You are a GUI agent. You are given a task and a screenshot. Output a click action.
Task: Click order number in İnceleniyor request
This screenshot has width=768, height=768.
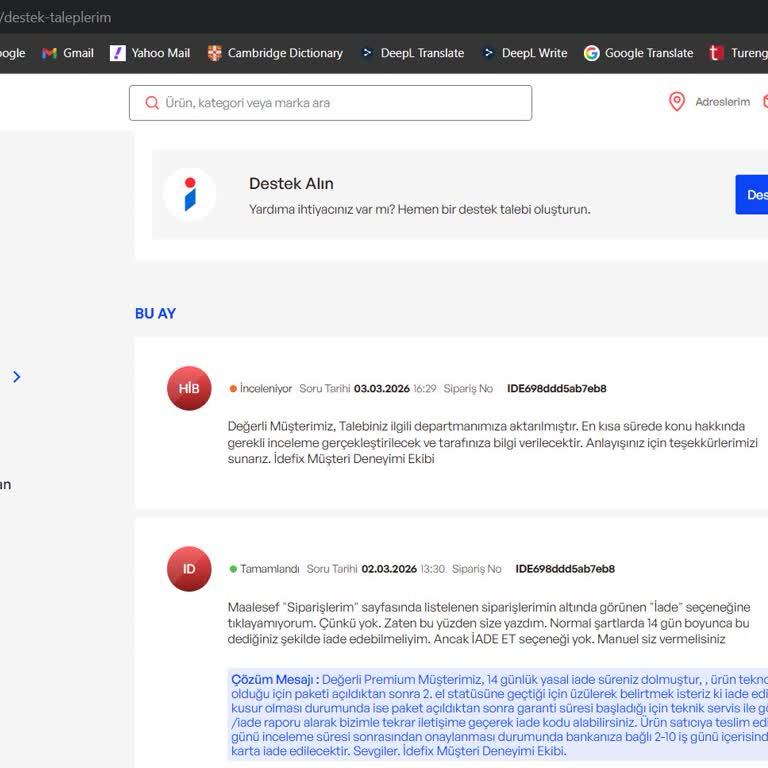[556, 389]
